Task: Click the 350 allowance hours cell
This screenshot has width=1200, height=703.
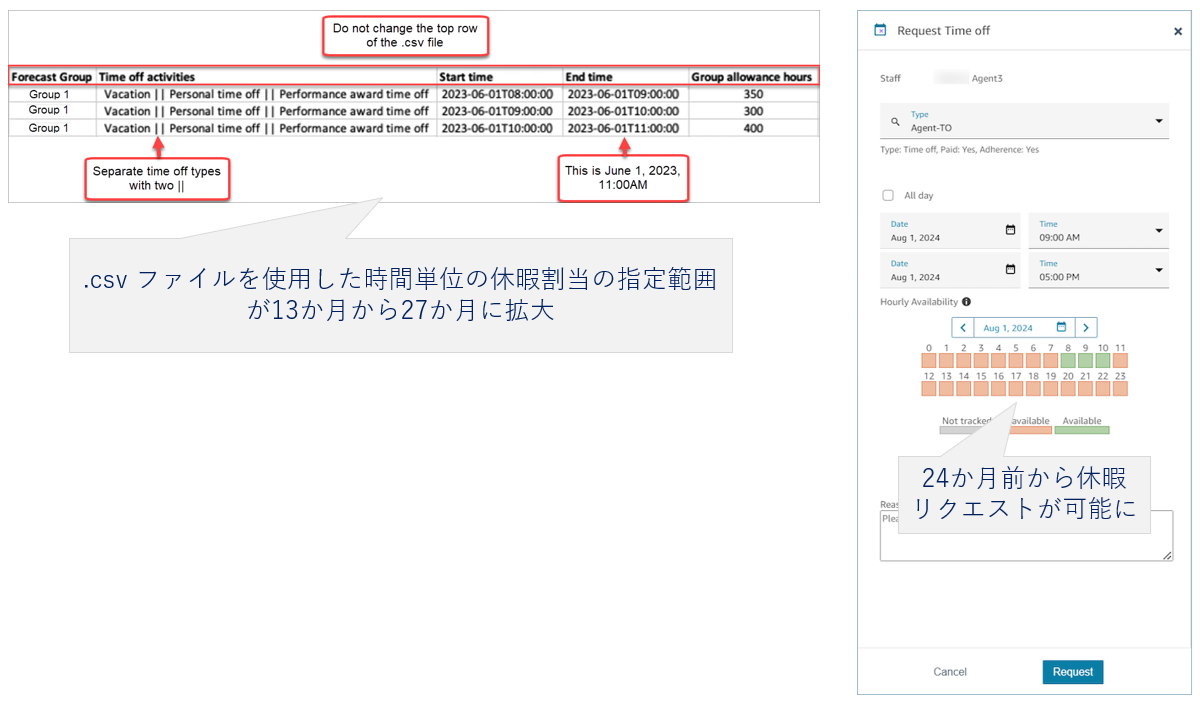Action: point(753,94)
